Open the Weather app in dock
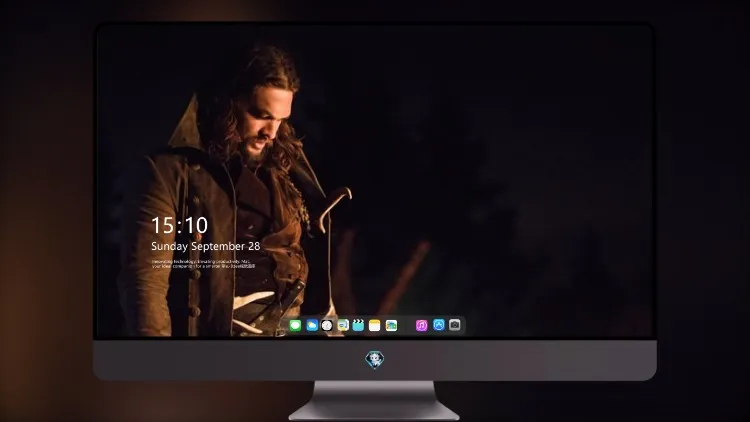The width and height of the screenshot is (750, 422). (x=312, y=325)
